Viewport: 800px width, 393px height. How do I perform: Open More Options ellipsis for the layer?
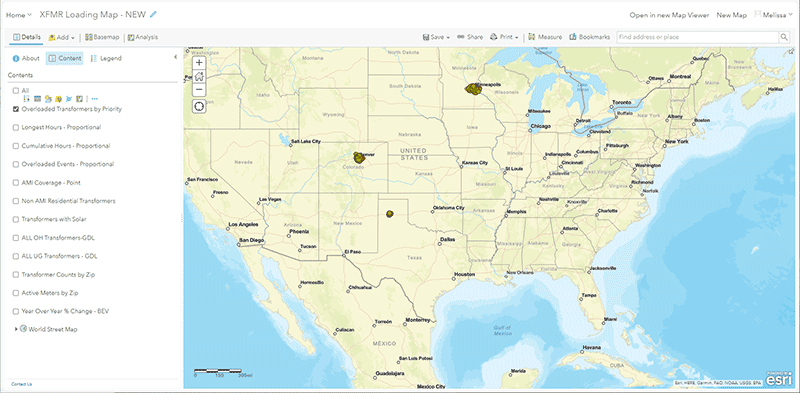94,99
